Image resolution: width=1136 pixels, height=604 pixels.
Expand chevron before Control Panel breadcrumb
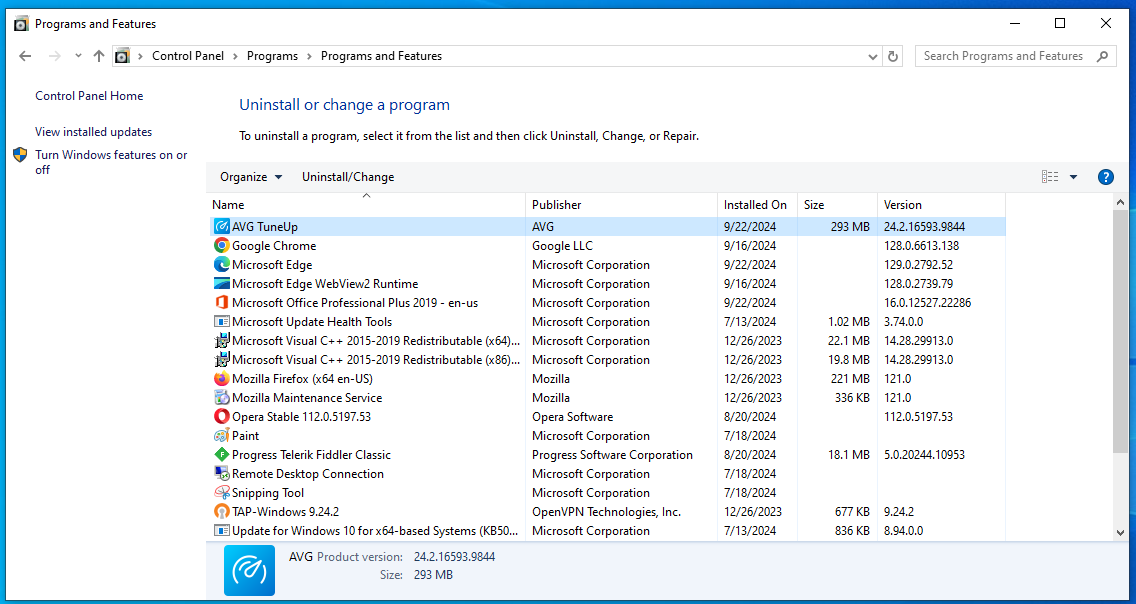(141, 56)
